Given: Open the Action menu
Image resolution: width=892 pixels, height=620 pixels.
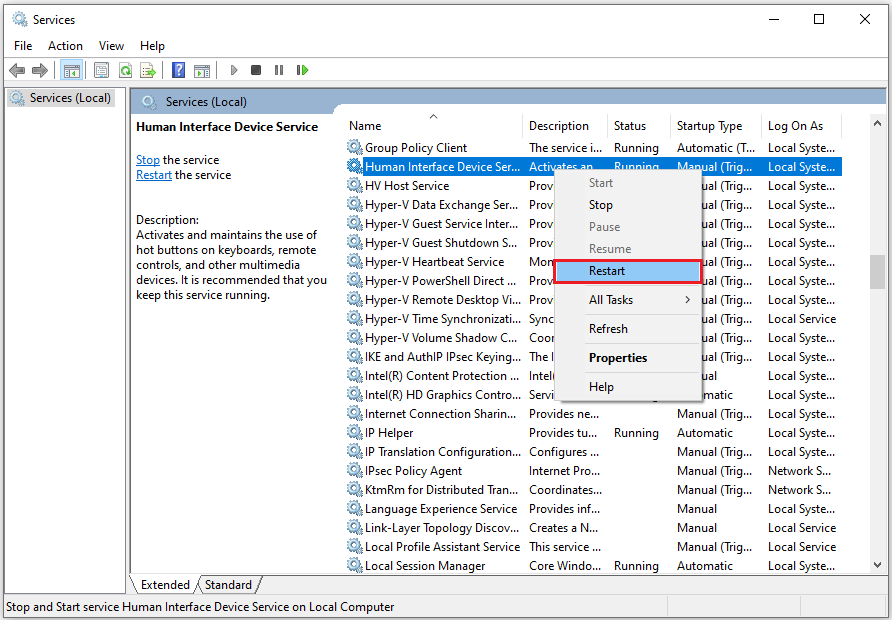Looking at the screenshot, I should (x=65, y=46).
